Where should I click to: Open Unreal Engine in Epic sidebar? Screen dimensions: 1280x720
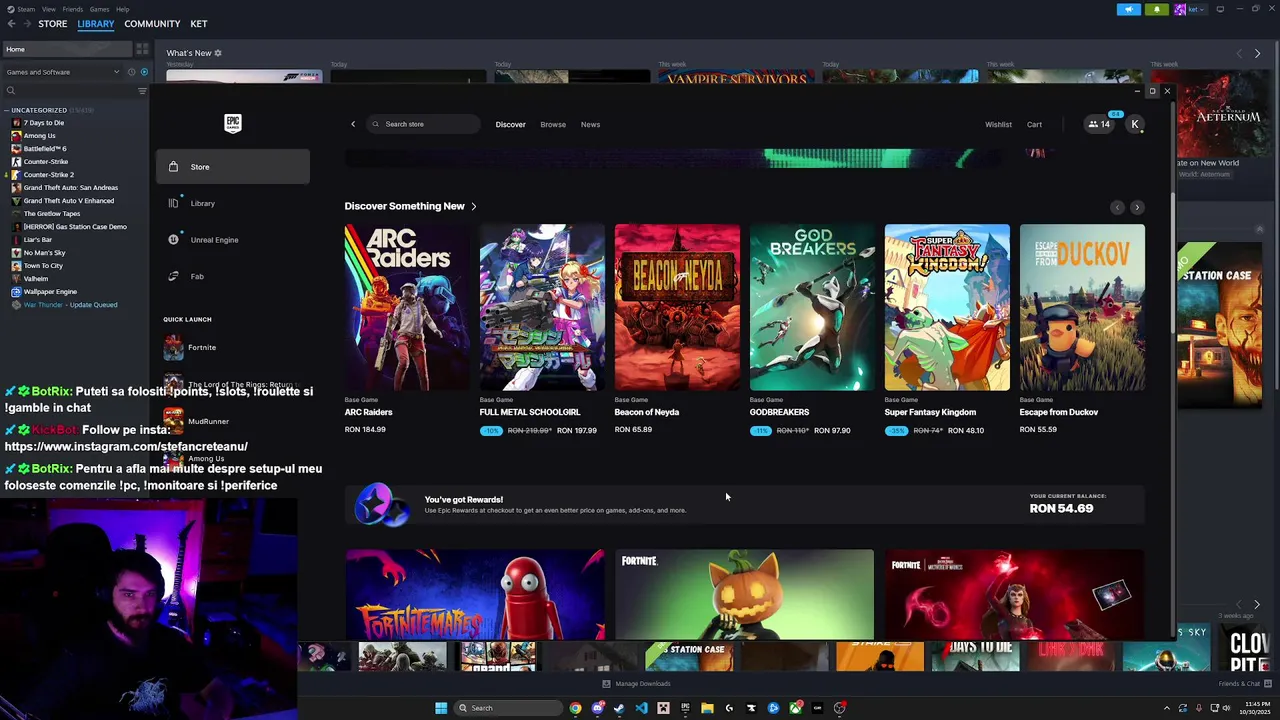[232, 240]
